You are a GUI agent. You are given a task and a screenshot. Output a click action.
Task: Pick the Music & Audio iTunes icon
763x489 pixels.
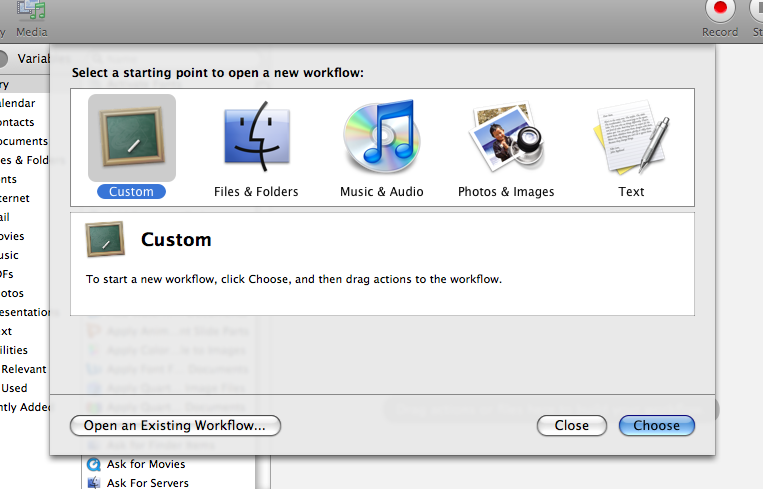tap(382, 136)
